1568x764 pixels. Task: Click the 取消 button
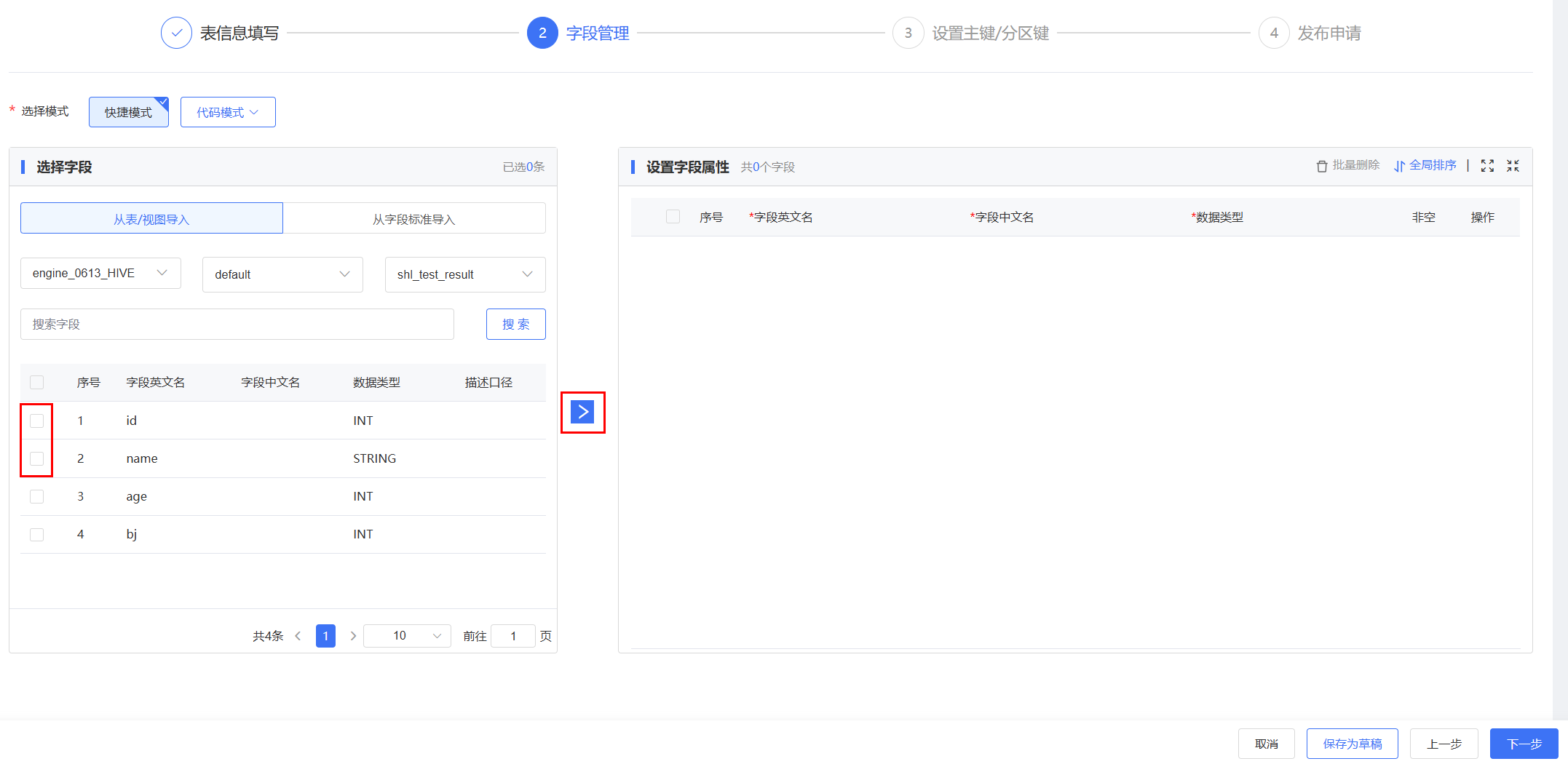click(1267, 744)
